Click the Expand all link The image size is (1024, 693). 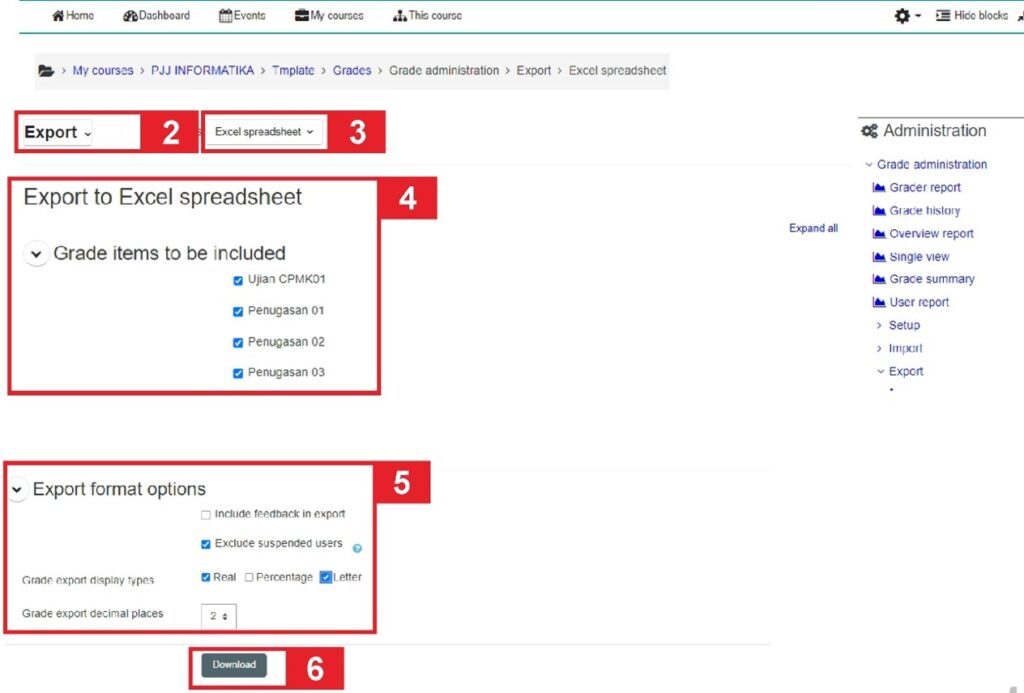coord(813,228)
